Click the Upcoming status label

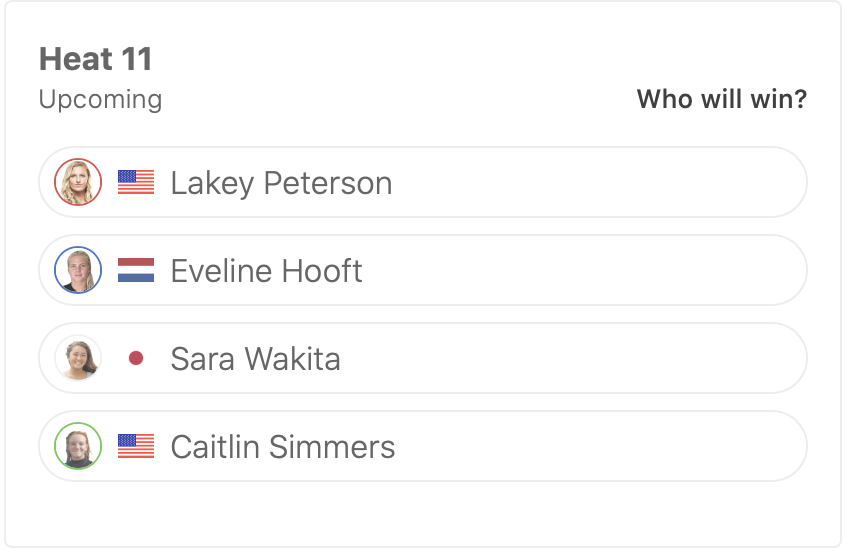coord(100,100)
